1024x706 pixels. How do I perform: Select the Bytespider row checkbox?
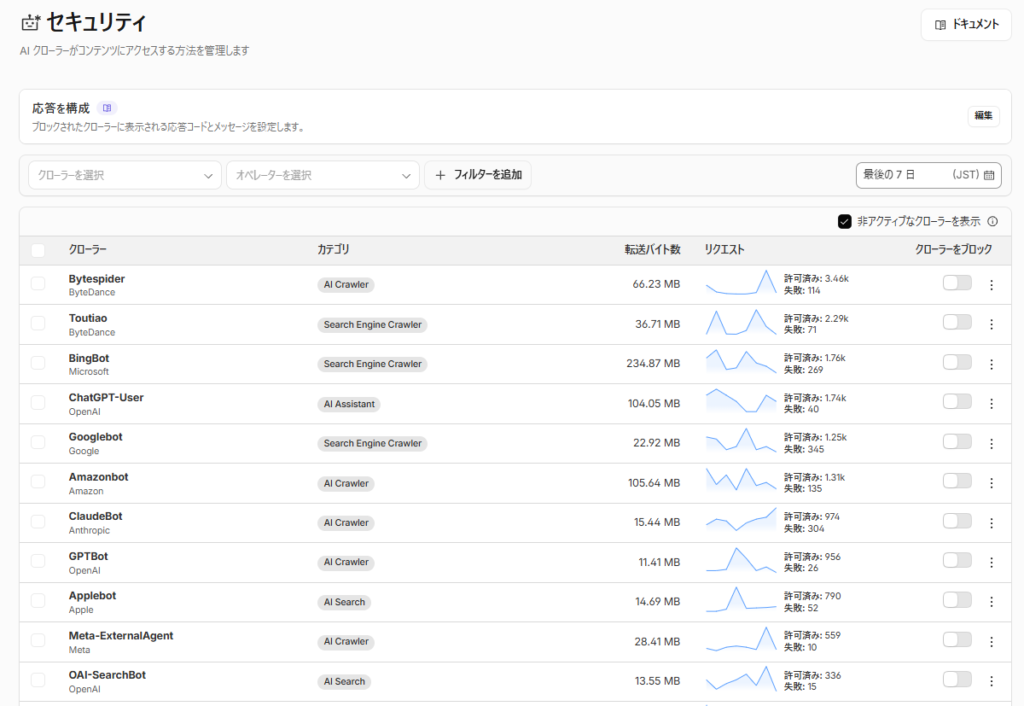point(38,283)
